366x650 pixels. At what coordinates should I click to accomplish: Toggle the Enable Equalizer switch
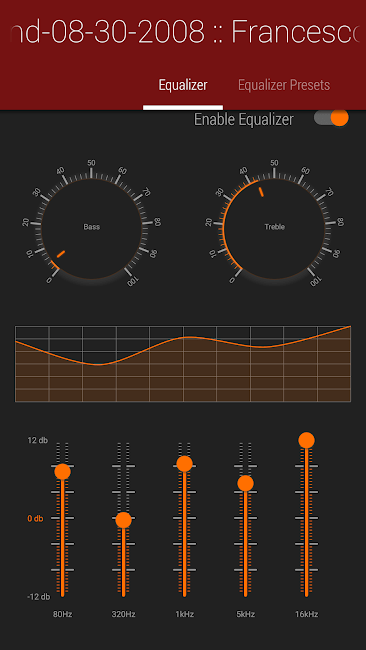click(331, 118)
